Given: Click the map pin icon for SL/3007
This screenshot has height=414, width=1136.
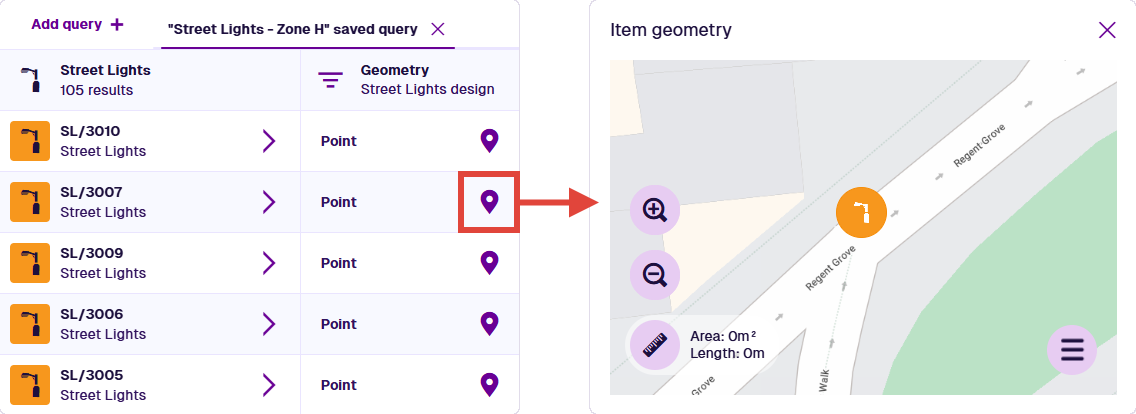Looking at the screenshot, I should click(x=489, y=203).
